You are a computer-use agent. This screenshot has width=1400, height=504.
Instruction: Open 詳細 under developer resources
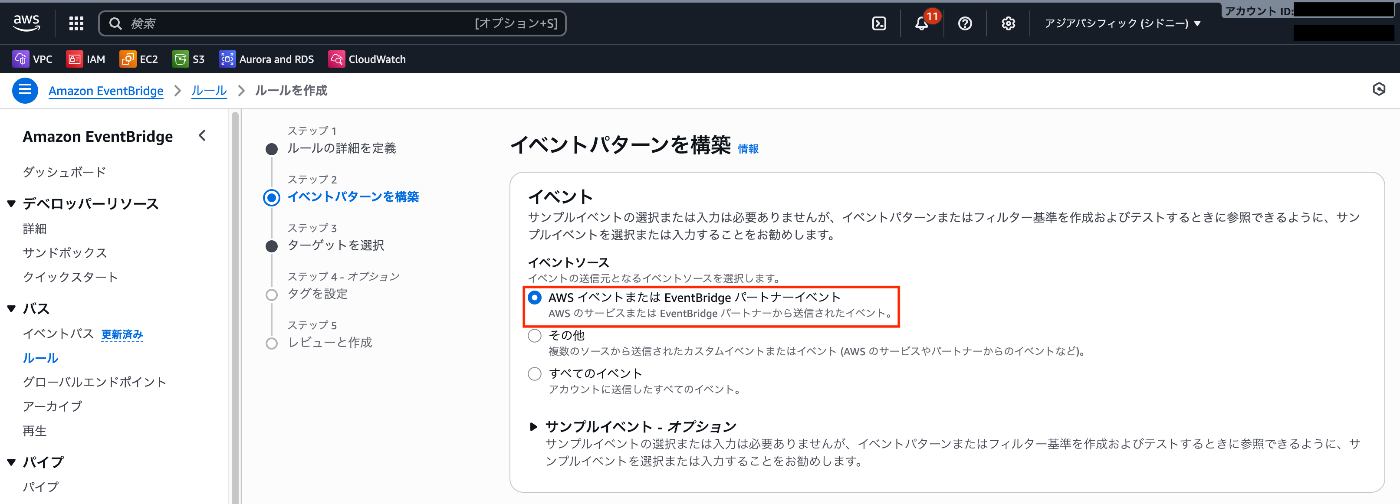[x=35, y=228]
